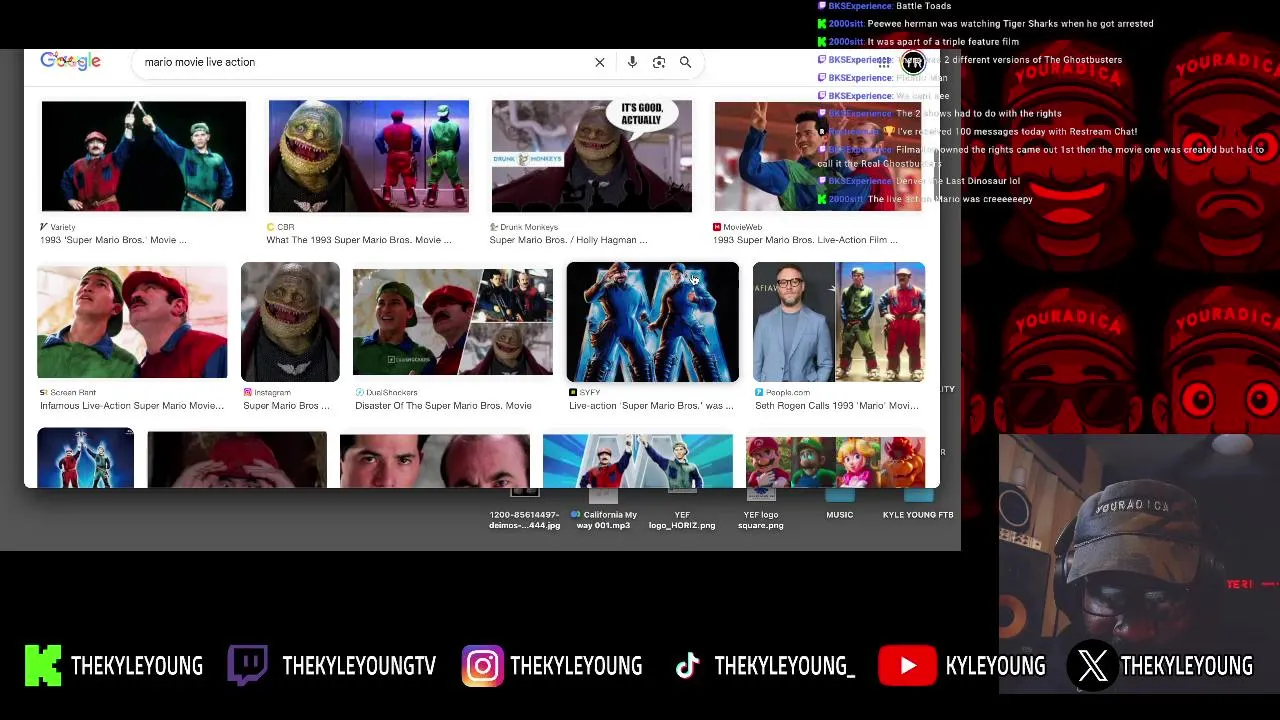Open the People.com Seth Rogen thumbnail
This screenshot has height=720, width=1280.
[x=838, y=322]
